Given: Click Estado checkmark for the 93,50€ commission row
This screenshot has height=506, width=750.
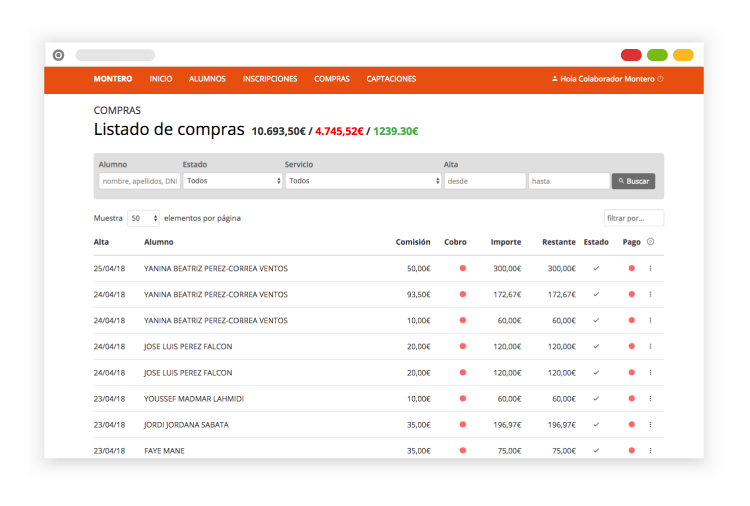Looking at the screenshot, I should click(596, 294).
